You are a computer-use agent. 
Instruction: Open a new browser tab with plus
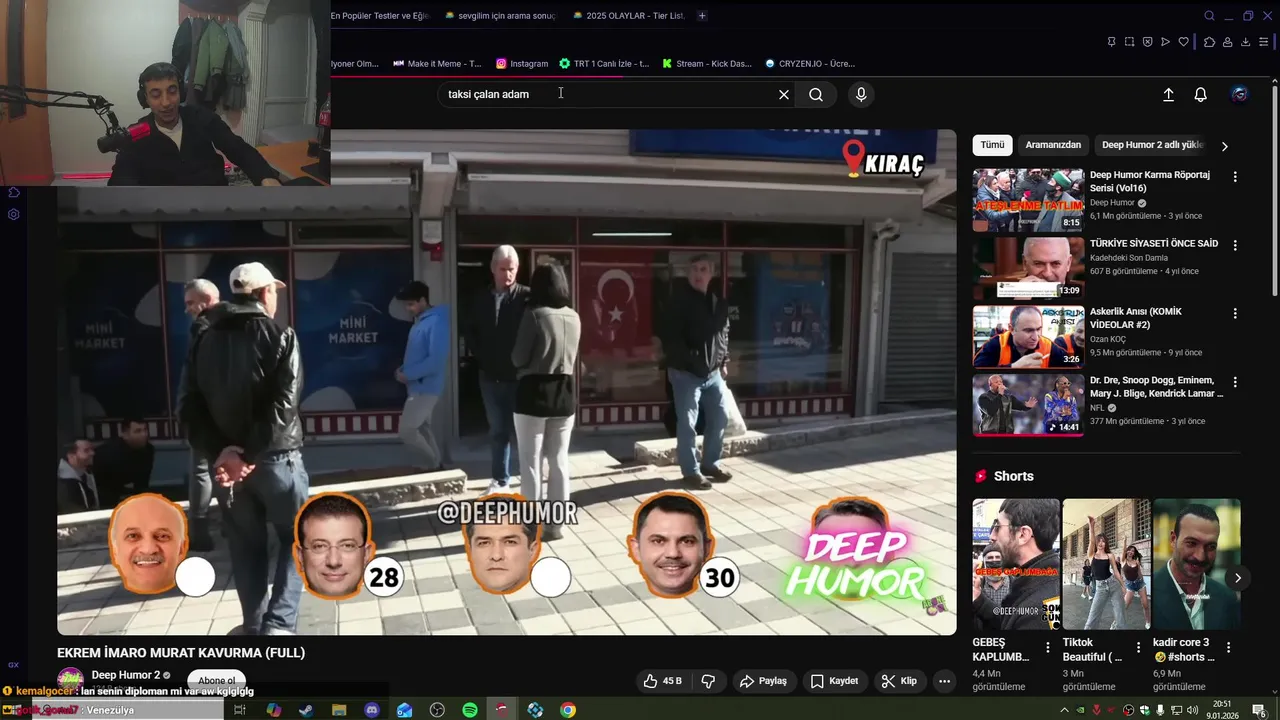(x=702, y=16)
